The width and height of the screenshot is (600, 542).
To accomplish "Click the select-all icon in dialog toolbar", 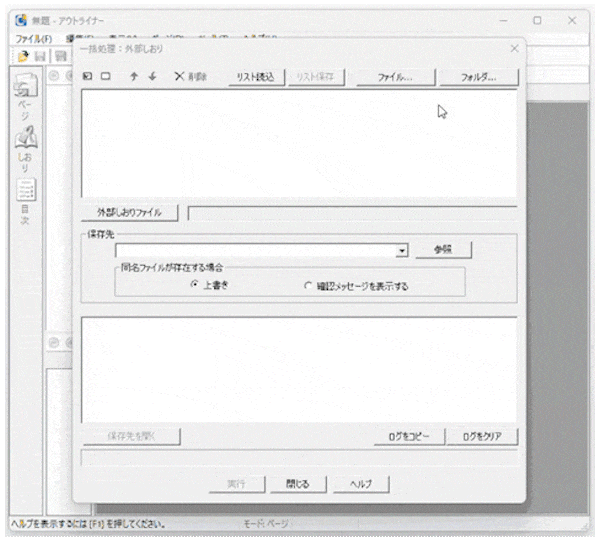I will click(88, 76).
